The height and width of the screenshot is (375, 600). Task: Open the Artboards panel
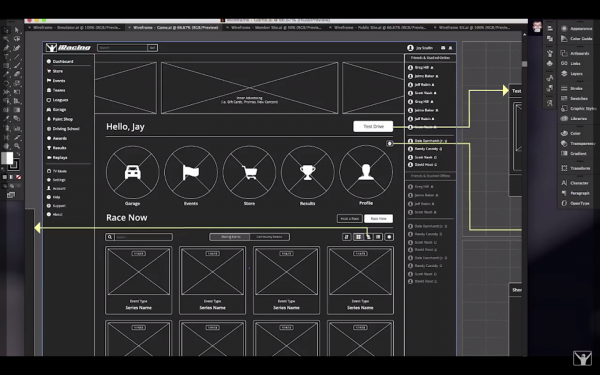[x=576, y=53]
